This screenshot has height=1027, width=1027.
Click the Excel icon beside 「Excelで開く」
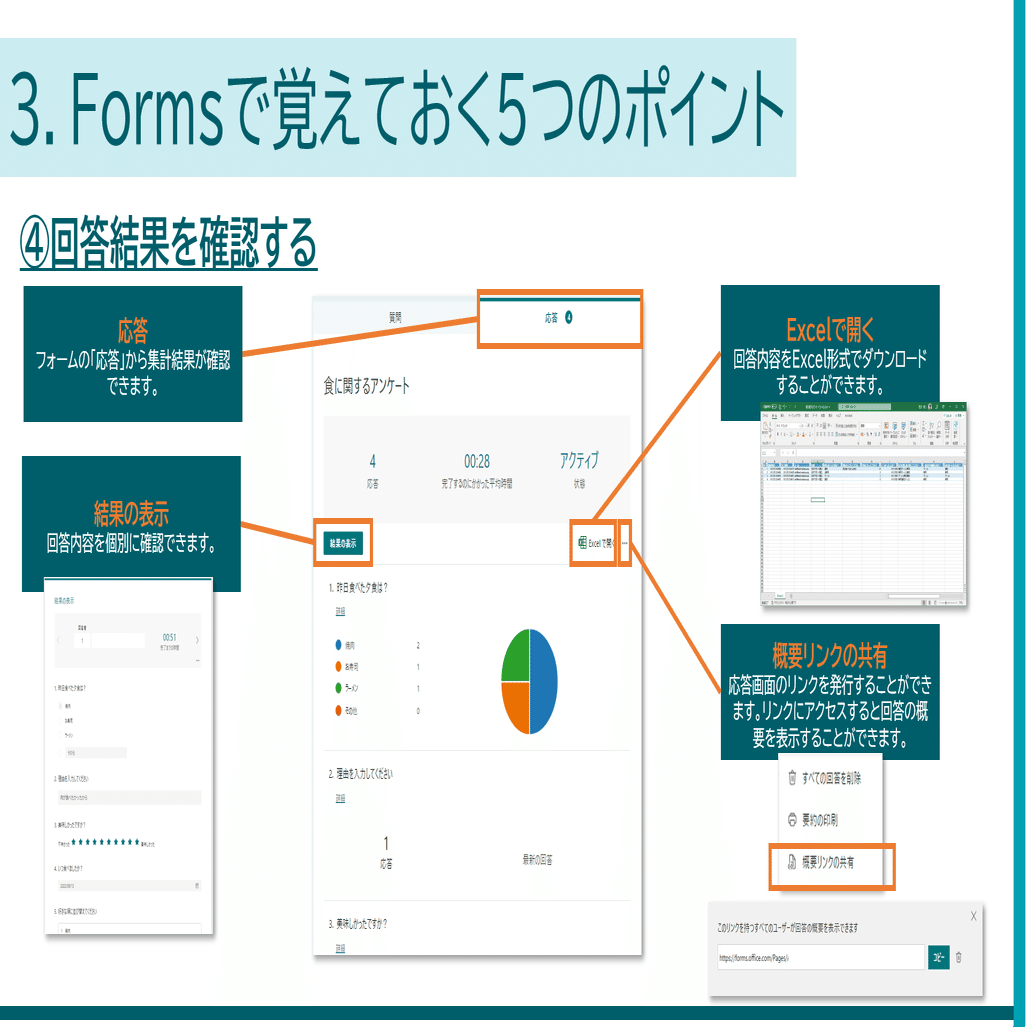(x=582, y=541)
